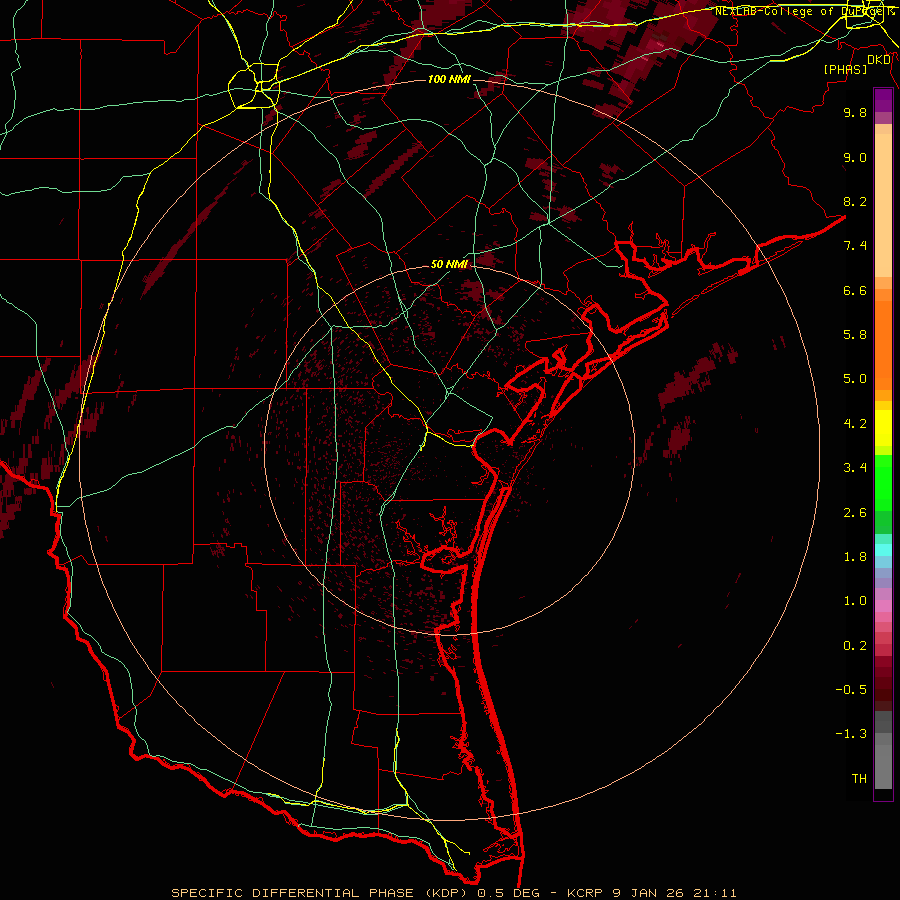The height and width of the screenshot is (900, 900).
Task: Click the [PHAS] unit label above color scale
Action: [x=845, y=69]
